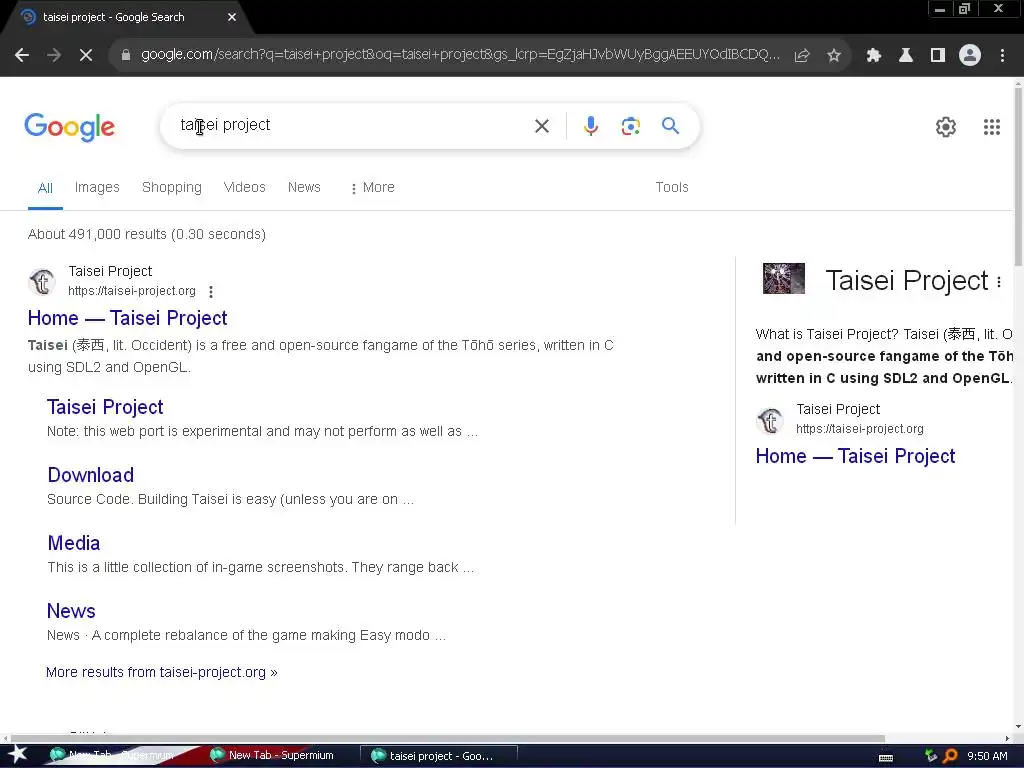Image resolution: width=1024 pixels, height=768 pixels.
Task: Open the Download sitelink
Action: (x=91, y=475)
